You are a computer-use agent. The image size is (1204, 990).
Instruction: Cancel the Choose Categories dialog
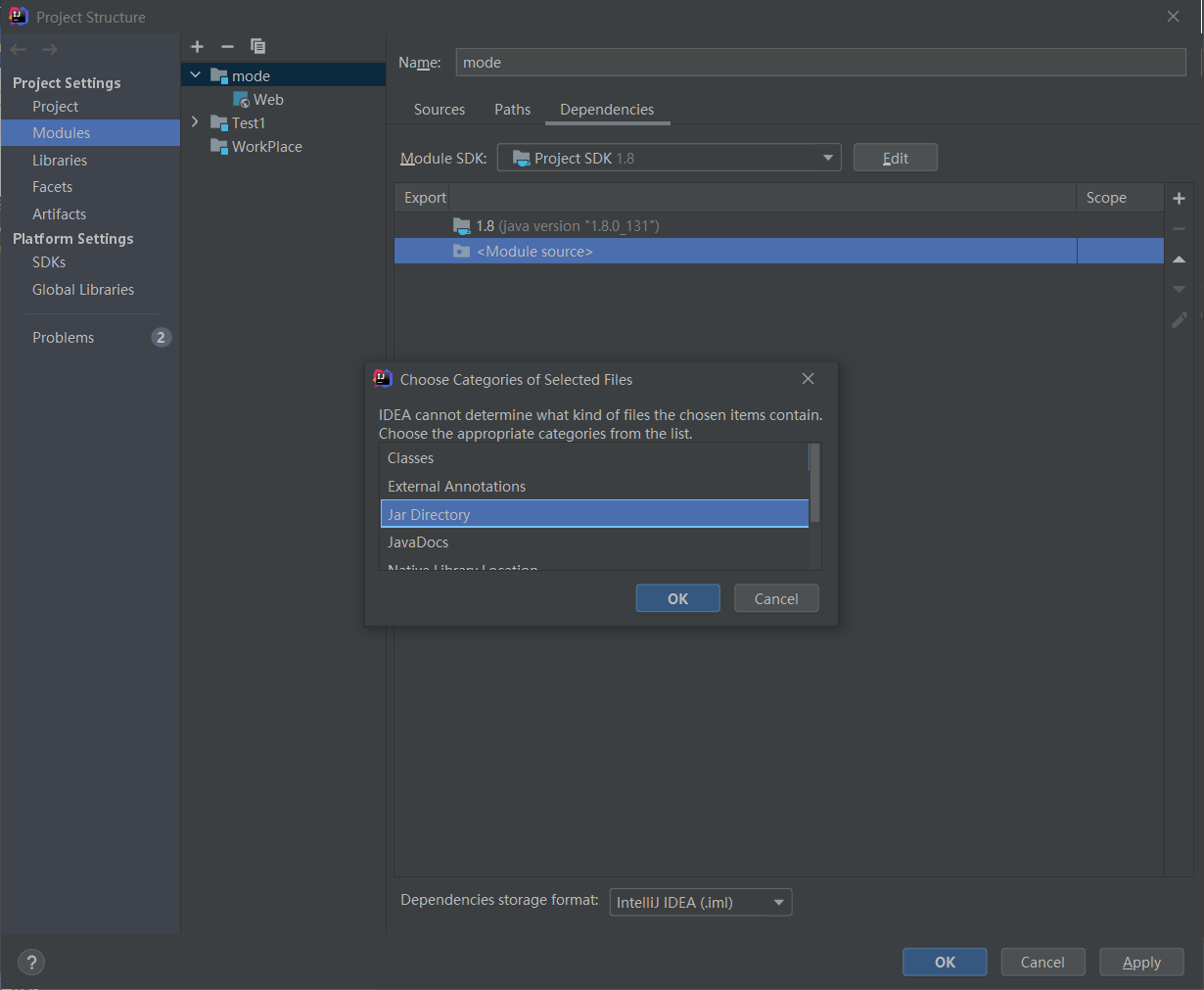[776, 598]
